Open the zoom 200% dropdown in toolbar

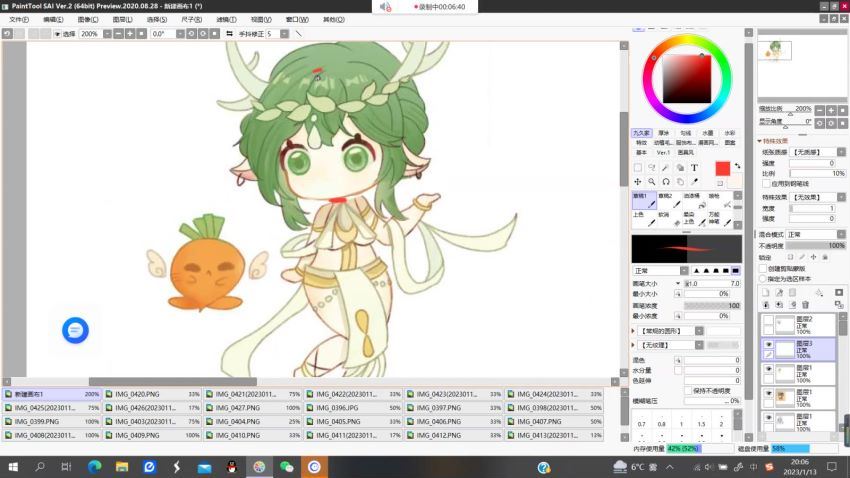107,34
